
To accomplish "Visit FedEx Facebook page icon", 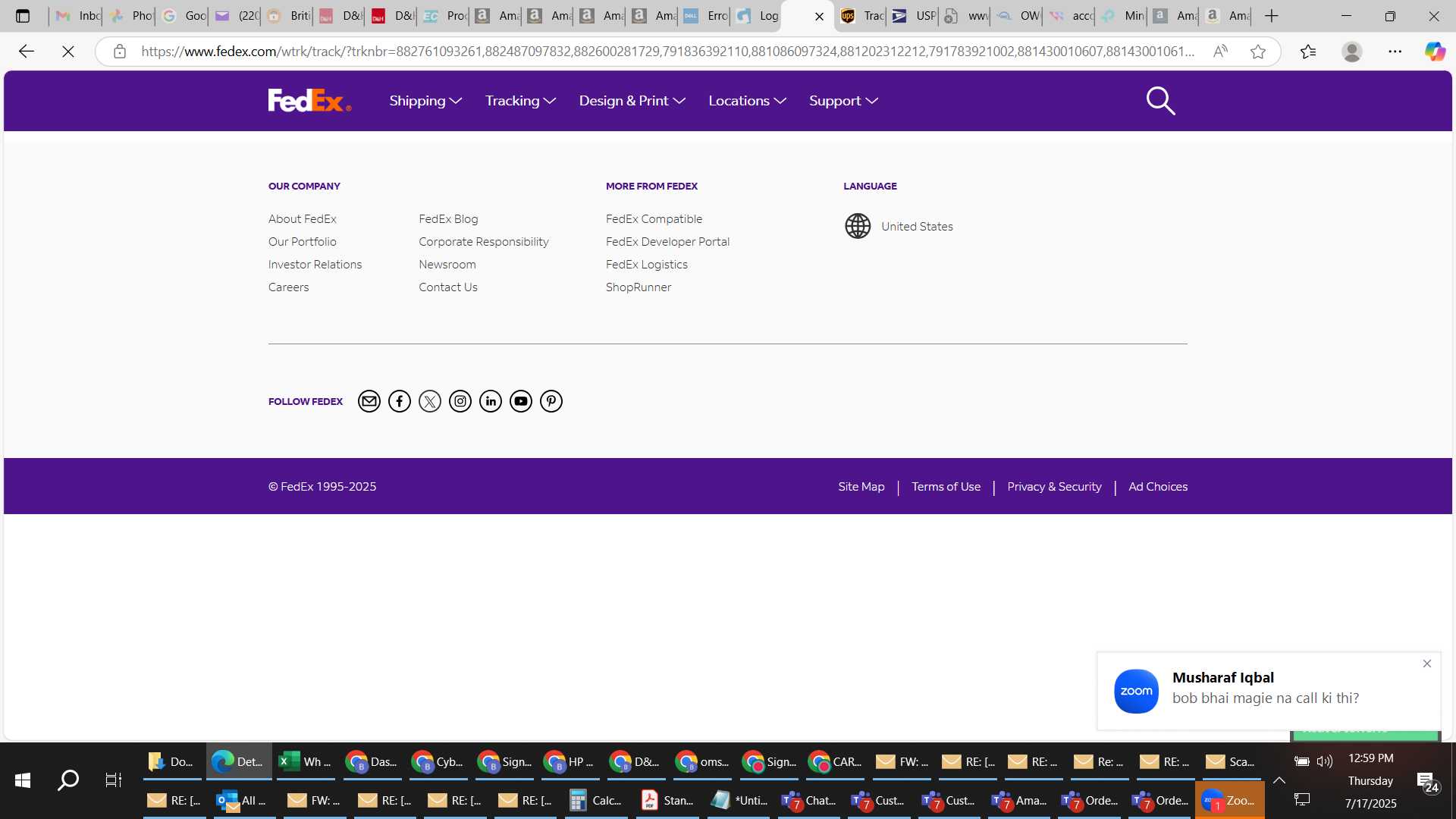I will coord(400,401).
